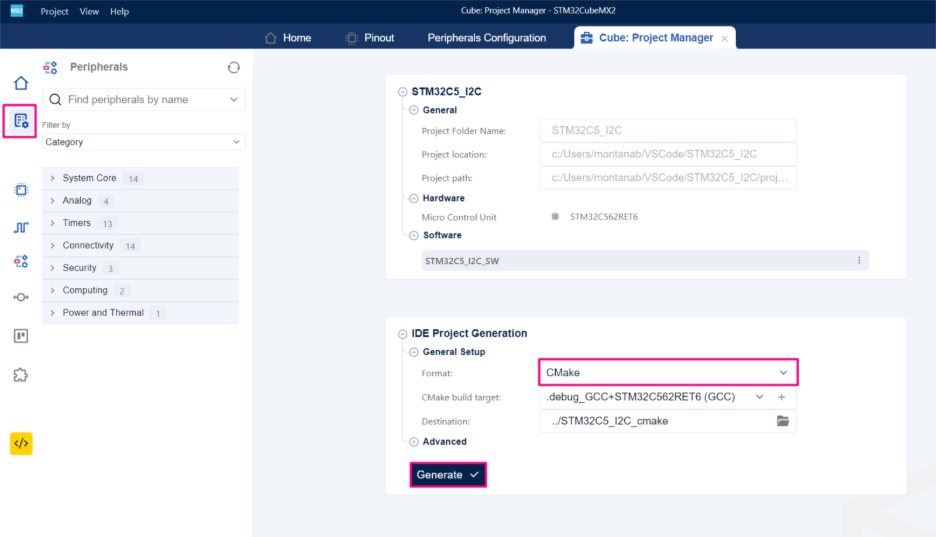Viewport: 936px width, 537px height.
Task: Open the search field dropdown arrow
Action: [x=233, y=100]
